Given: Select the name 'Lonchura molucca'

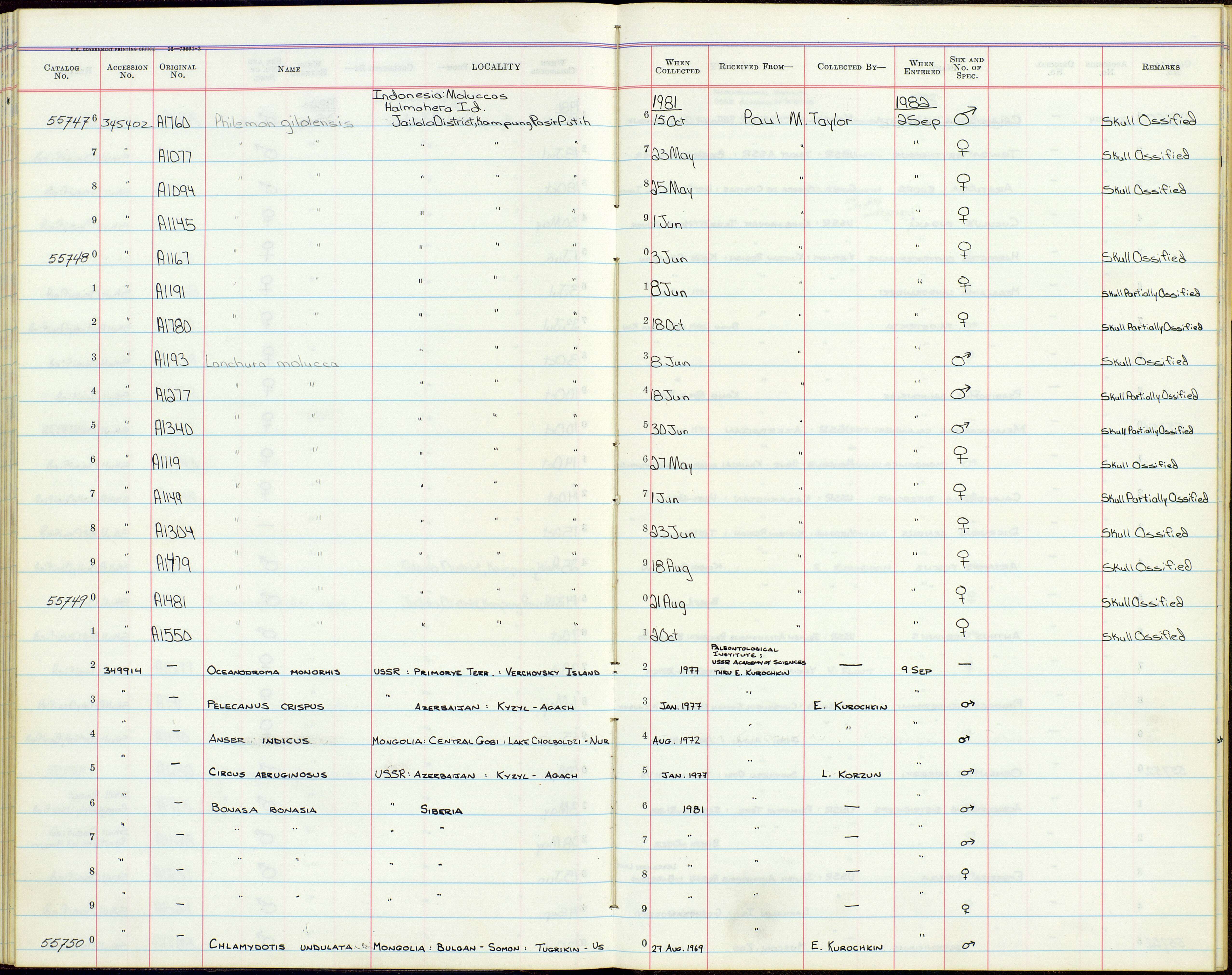Looking at the screenshot, I should [272, 363].
